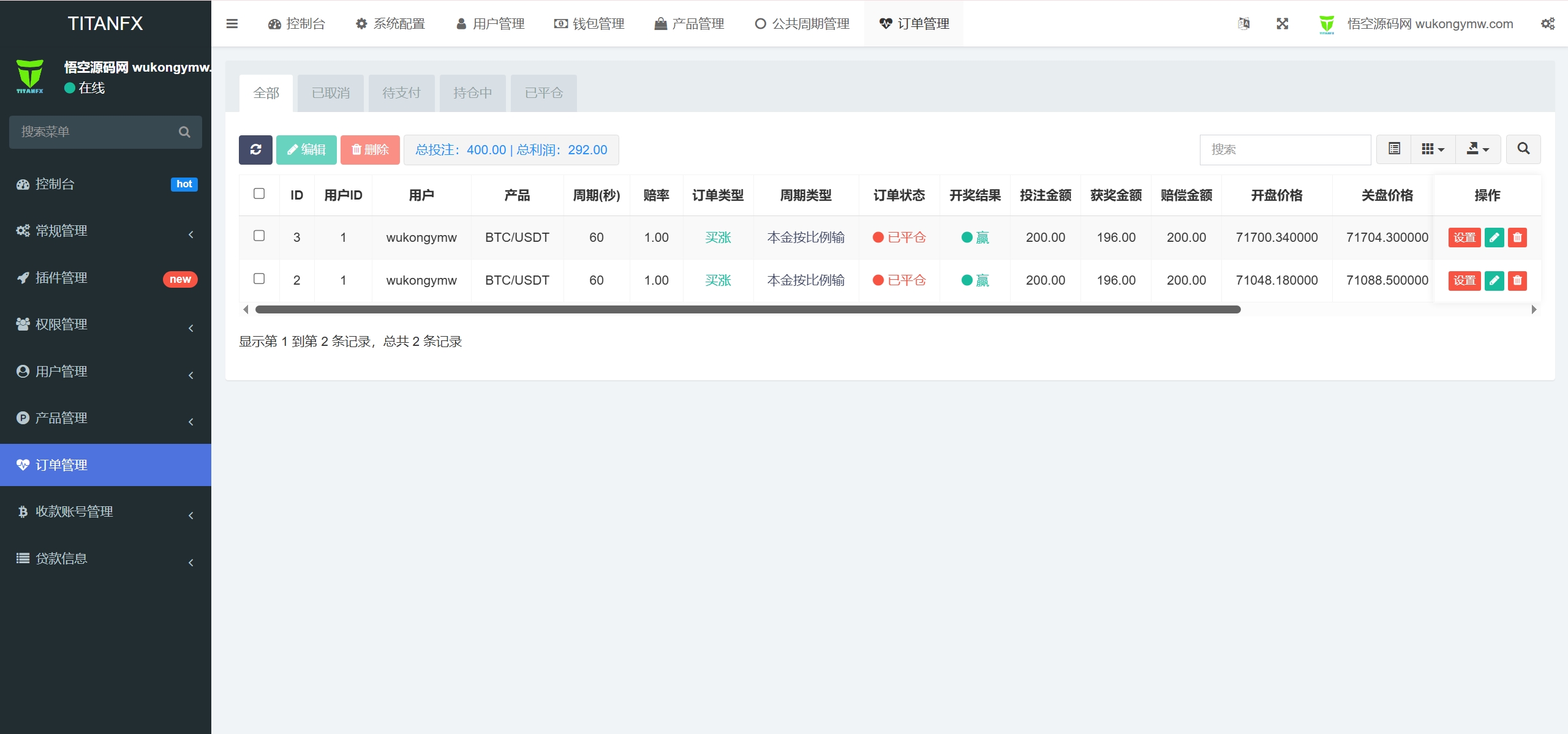
Task: Open 钱包管理 in top navigation
Action: pyautogui.click(x=589, y=24)
